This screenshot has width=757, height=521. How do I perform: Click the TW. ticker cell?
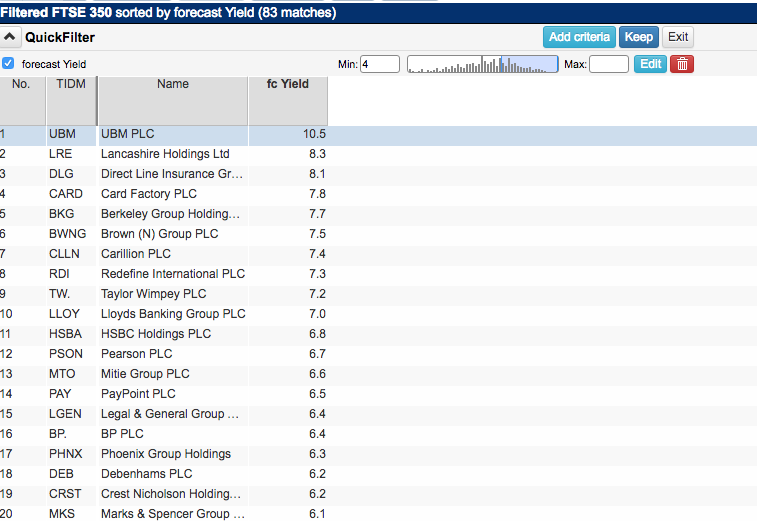tap(71, 294)
